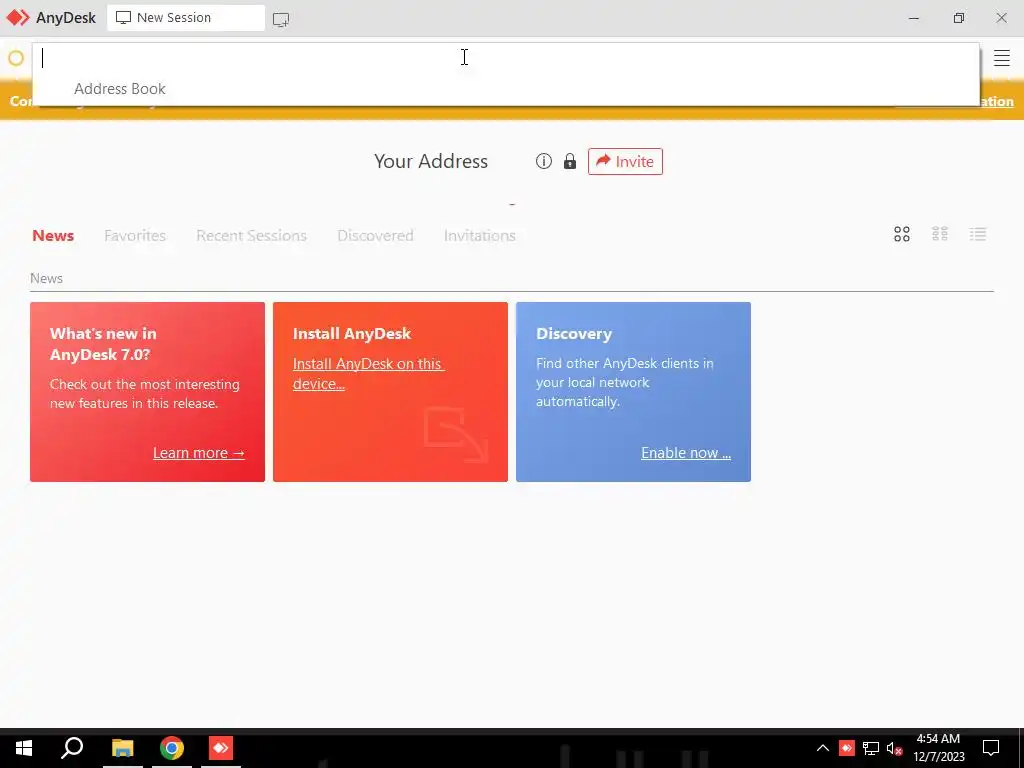This screenshot has width=1024, height=768.
Task: Switch to list view icon
Action: point(978,234)
